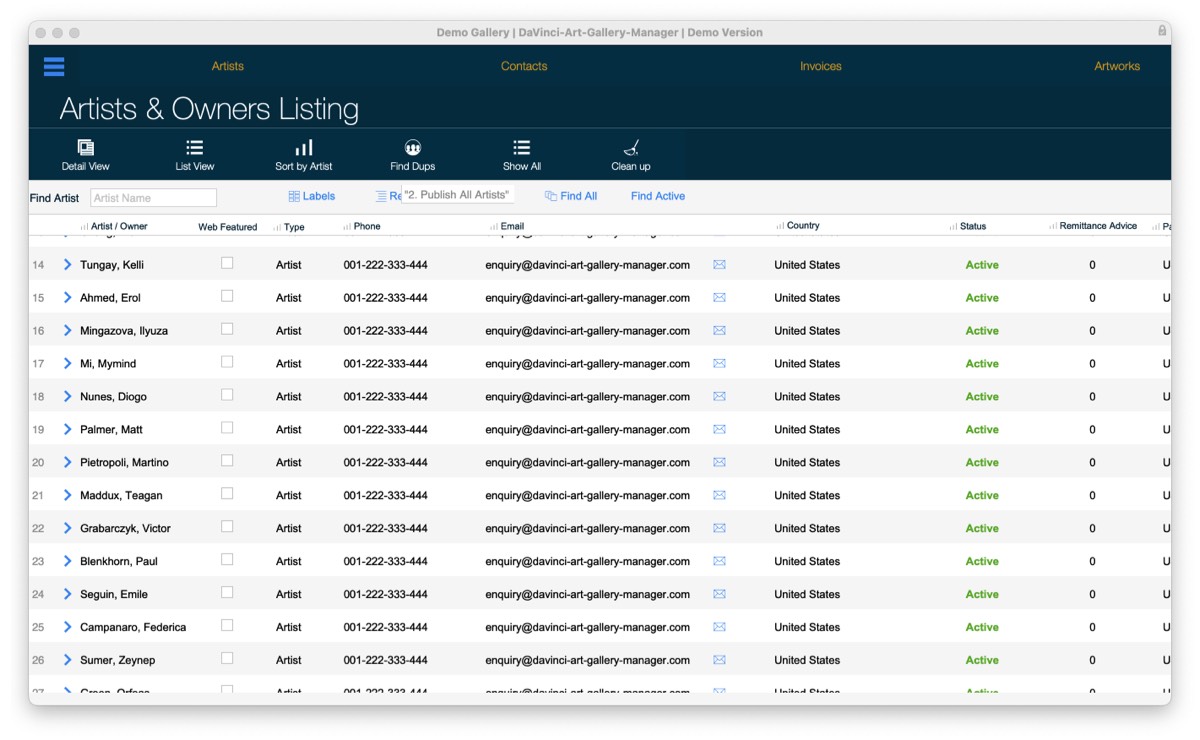Click the Find Active link
Image resolution: width=1200 pixels, height=740 pixels.
[x=658, y=197]
